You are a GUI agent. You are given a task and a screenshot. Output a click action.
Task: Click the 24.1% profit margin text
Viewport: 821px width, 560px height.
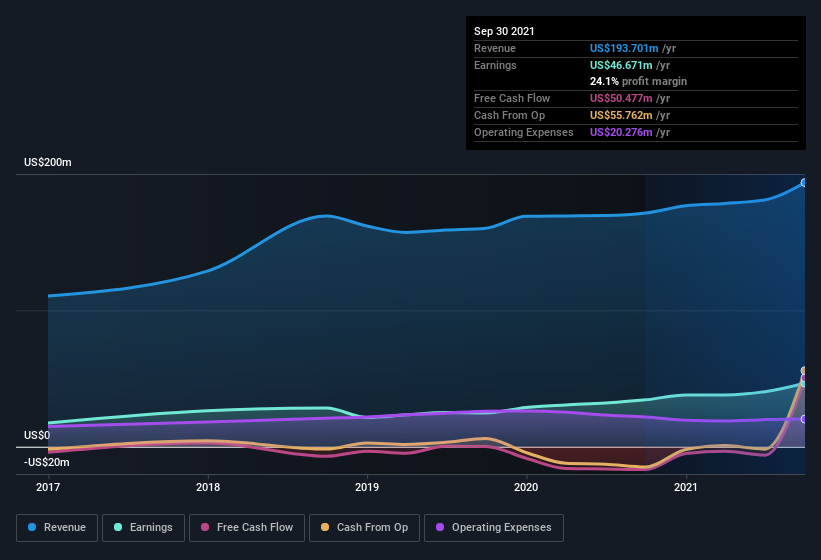tap(638, 81)
